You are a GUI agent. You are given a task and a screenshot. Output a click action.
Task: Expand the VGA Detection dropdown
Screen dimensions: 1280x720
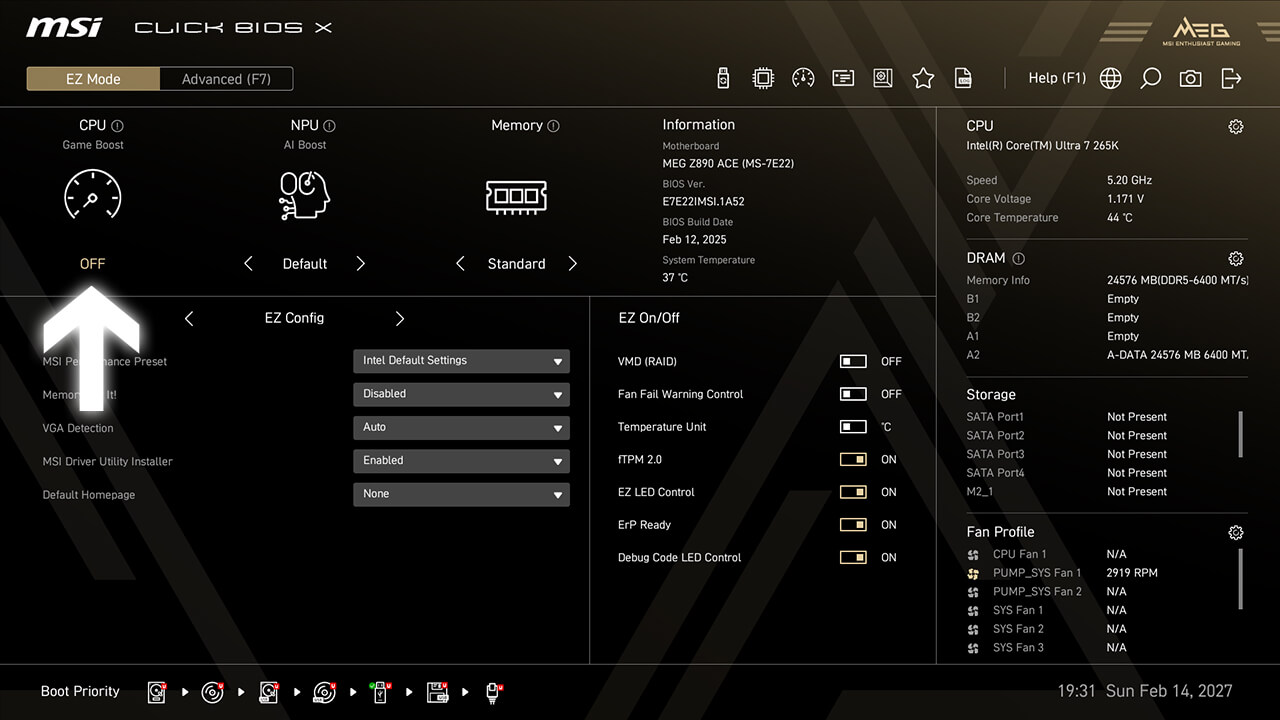point(461,428)
